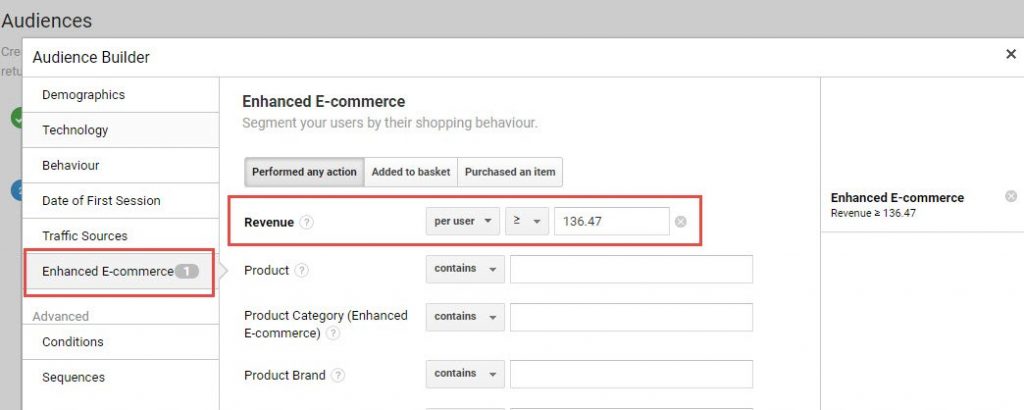
Task: Remove Enhanced E-commerce summary condition
Action: point(1011,196)
